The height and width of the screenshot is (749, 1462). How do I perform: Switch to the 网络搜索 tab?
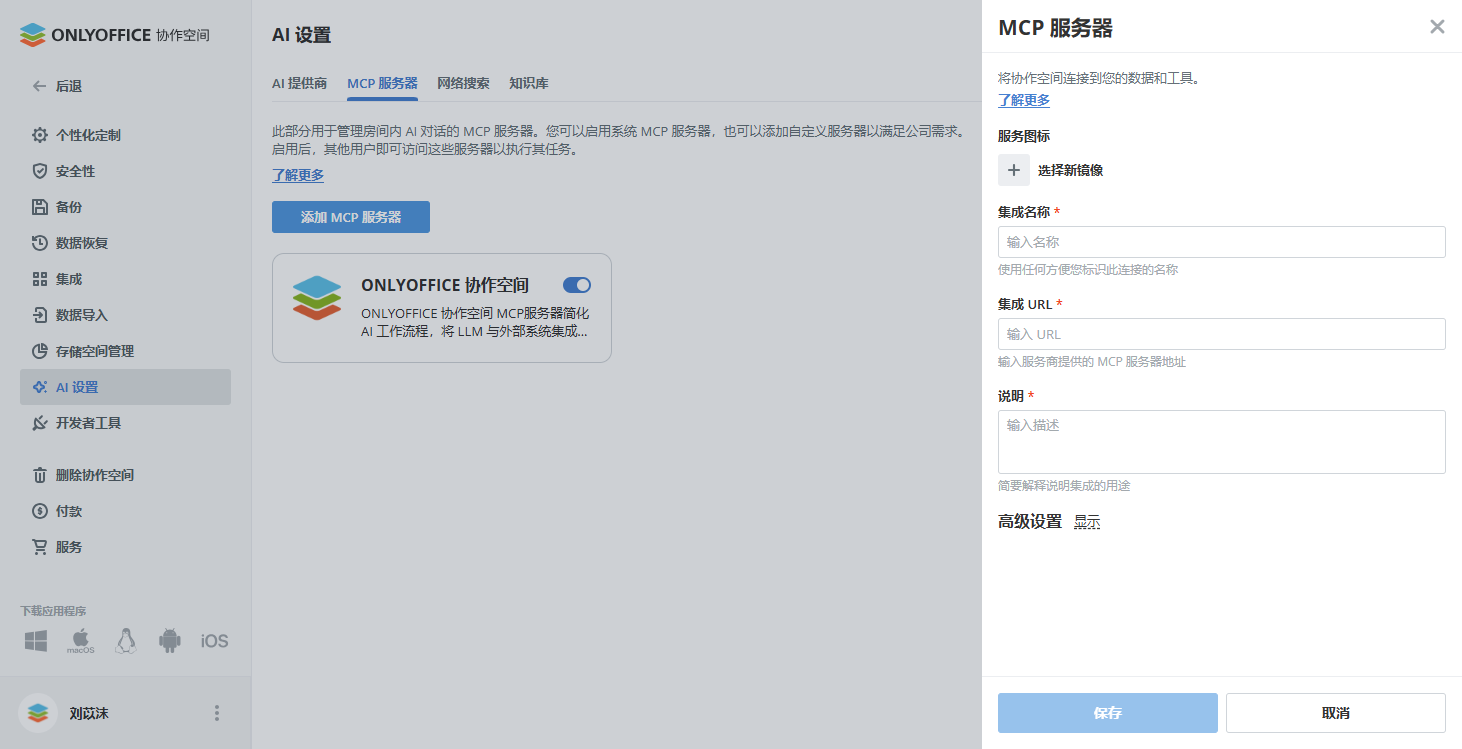[463, 83]
